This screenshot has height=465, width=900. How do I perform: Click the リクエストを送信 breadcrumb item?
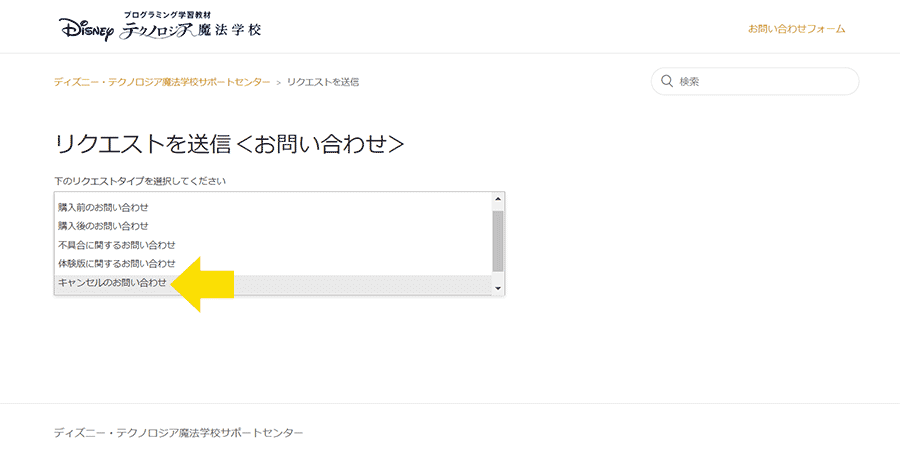point(323,82)
